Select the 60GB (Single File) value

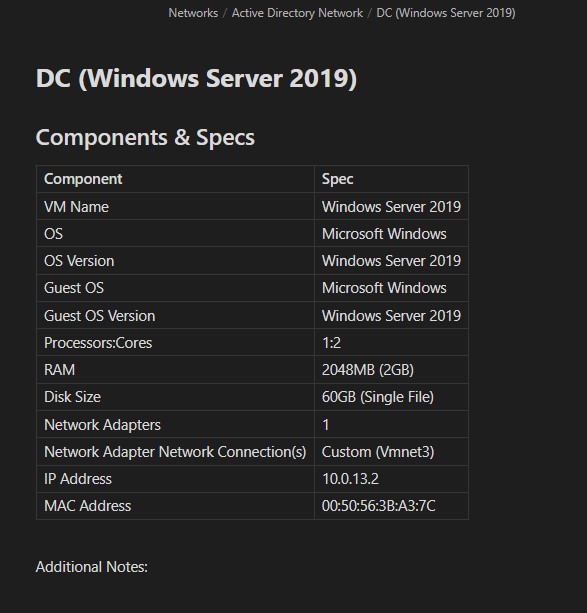point(378,397)
